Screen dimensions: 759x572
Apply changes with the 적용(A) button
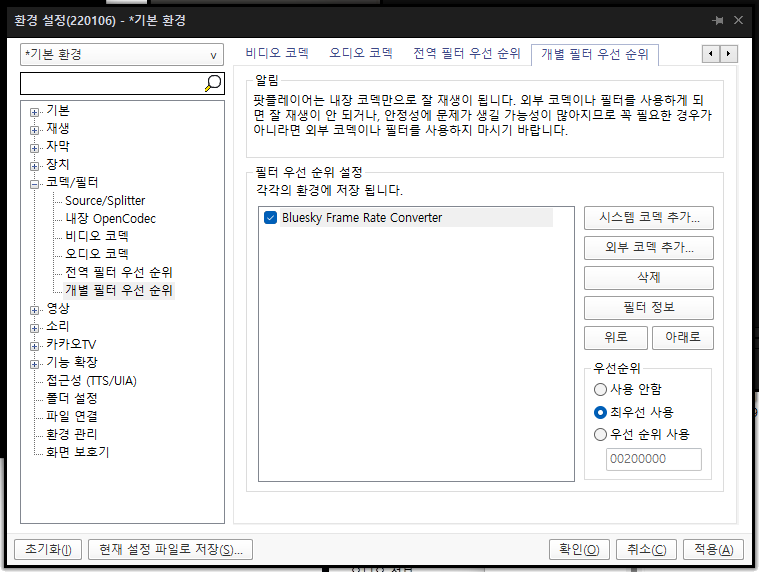pyautogui.click(x=713, y=549)
